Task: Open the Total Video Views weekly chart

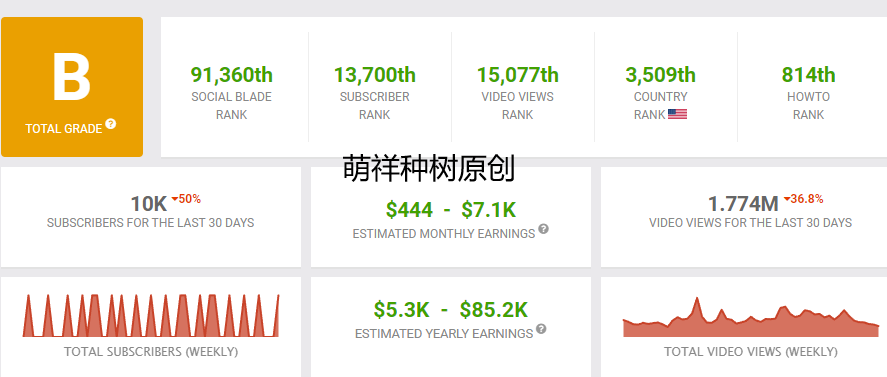Action: [x=751, y=317]
